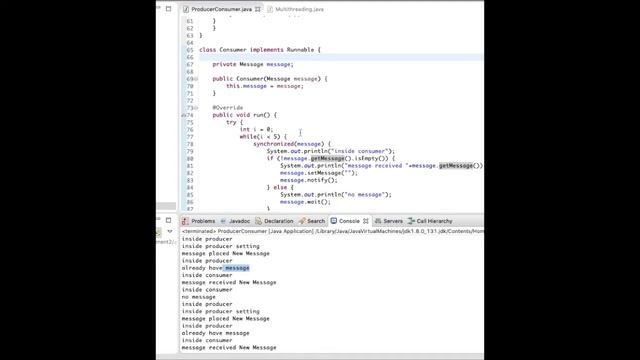This screenshot has height=360, width=640.
Task: Click the Console monitor icon
Action: (334, 221)
